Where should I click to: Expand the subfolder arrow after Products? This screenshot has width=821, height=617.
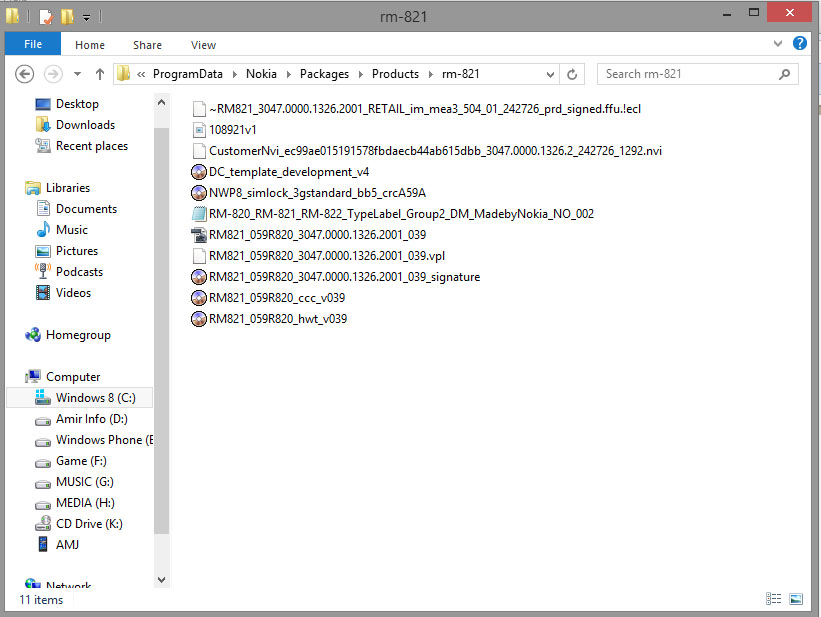point(430,74)
